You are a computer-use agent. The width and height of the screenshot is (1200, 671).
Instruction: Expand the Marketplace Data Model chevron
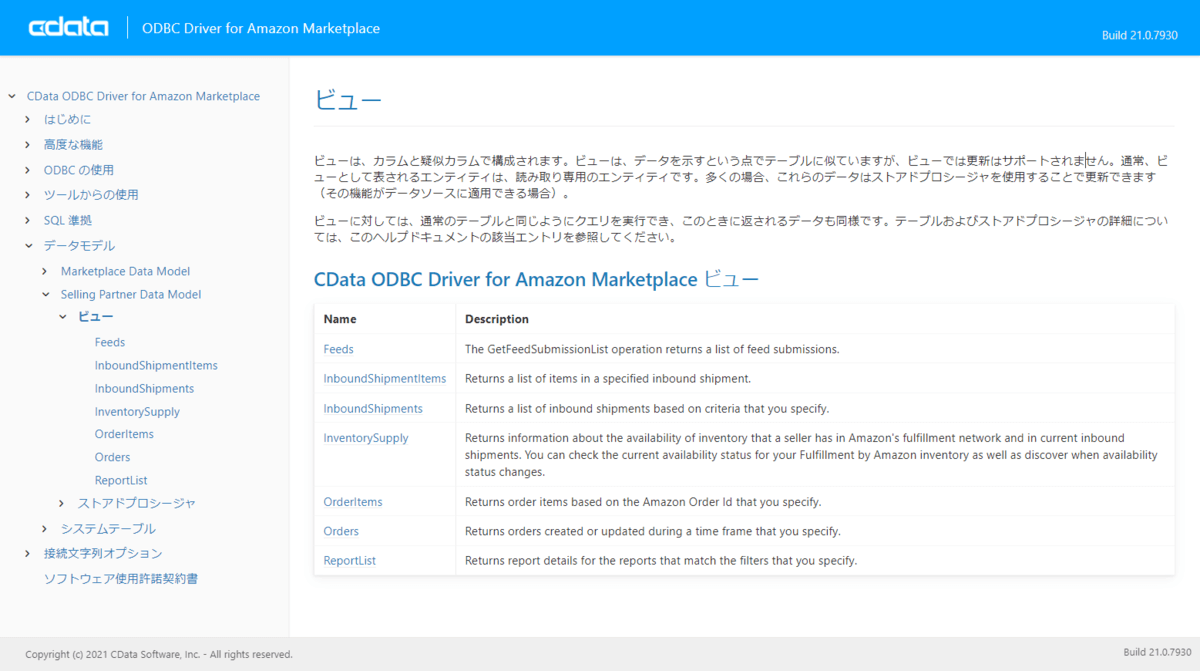click(x=45, y=272)
